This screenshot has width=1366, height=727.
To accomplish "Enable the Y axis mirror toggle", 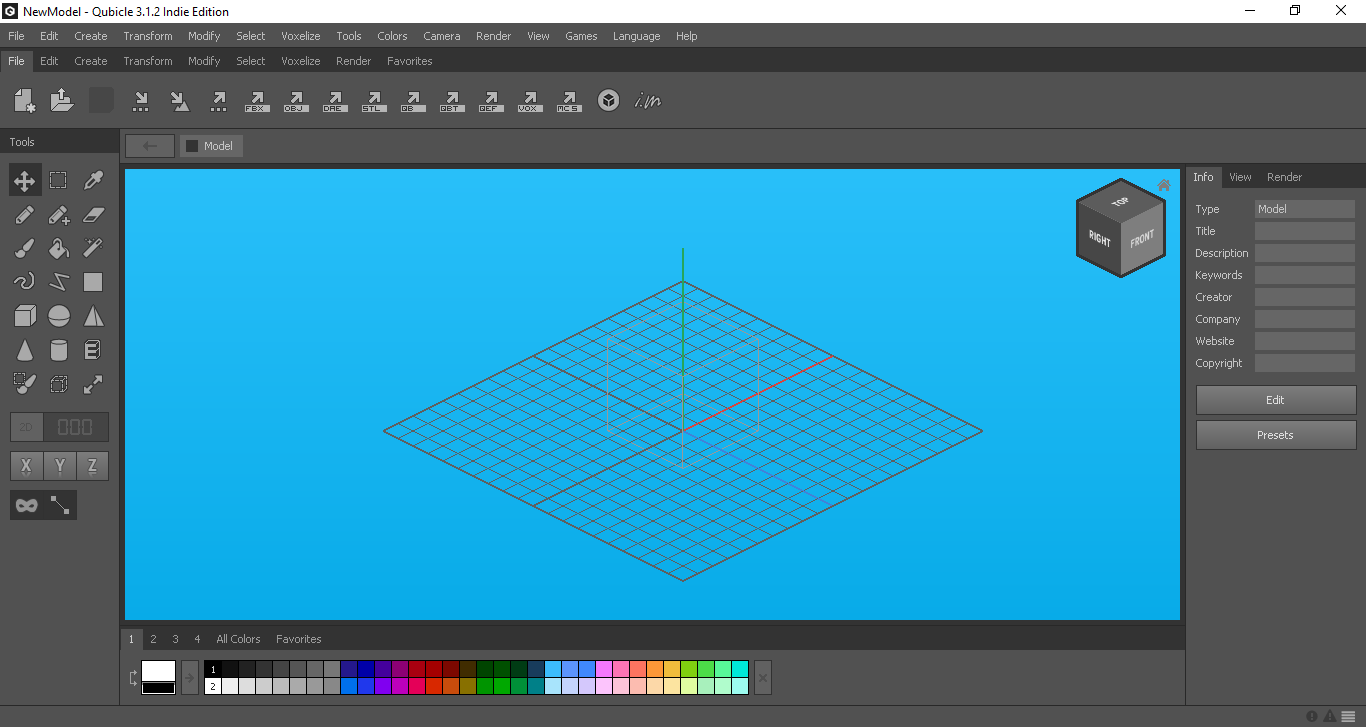I will [x=59, y=465].
